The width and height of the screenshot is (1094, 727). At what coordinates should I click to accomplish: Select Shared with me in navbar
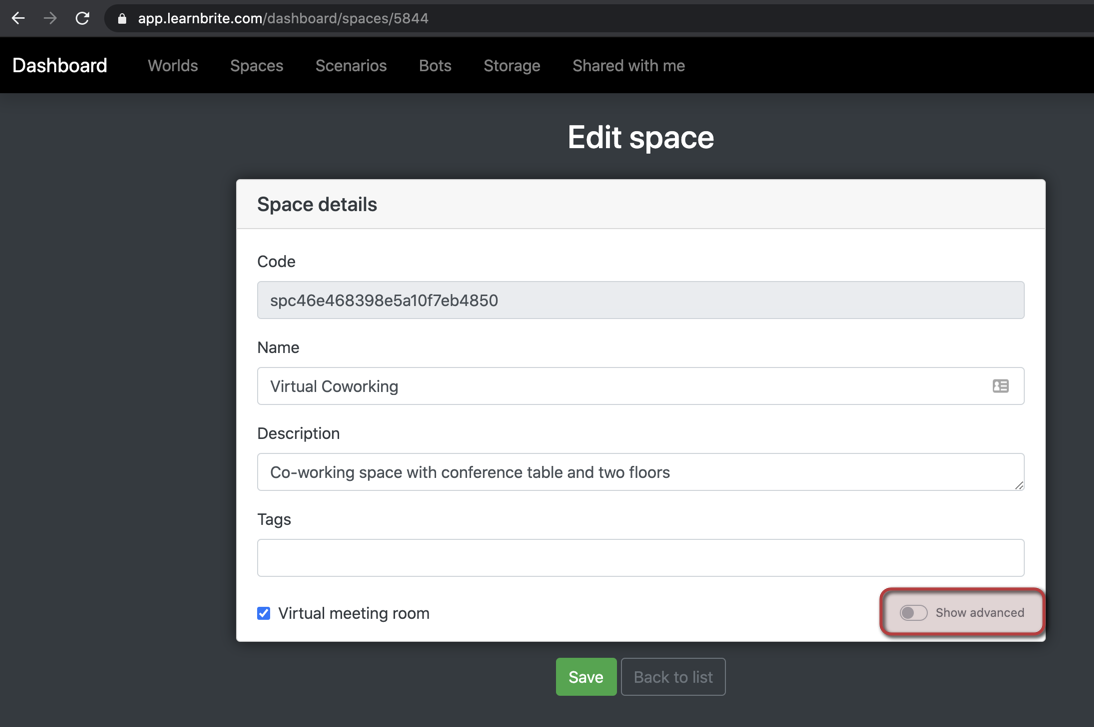tap(629, 66)
